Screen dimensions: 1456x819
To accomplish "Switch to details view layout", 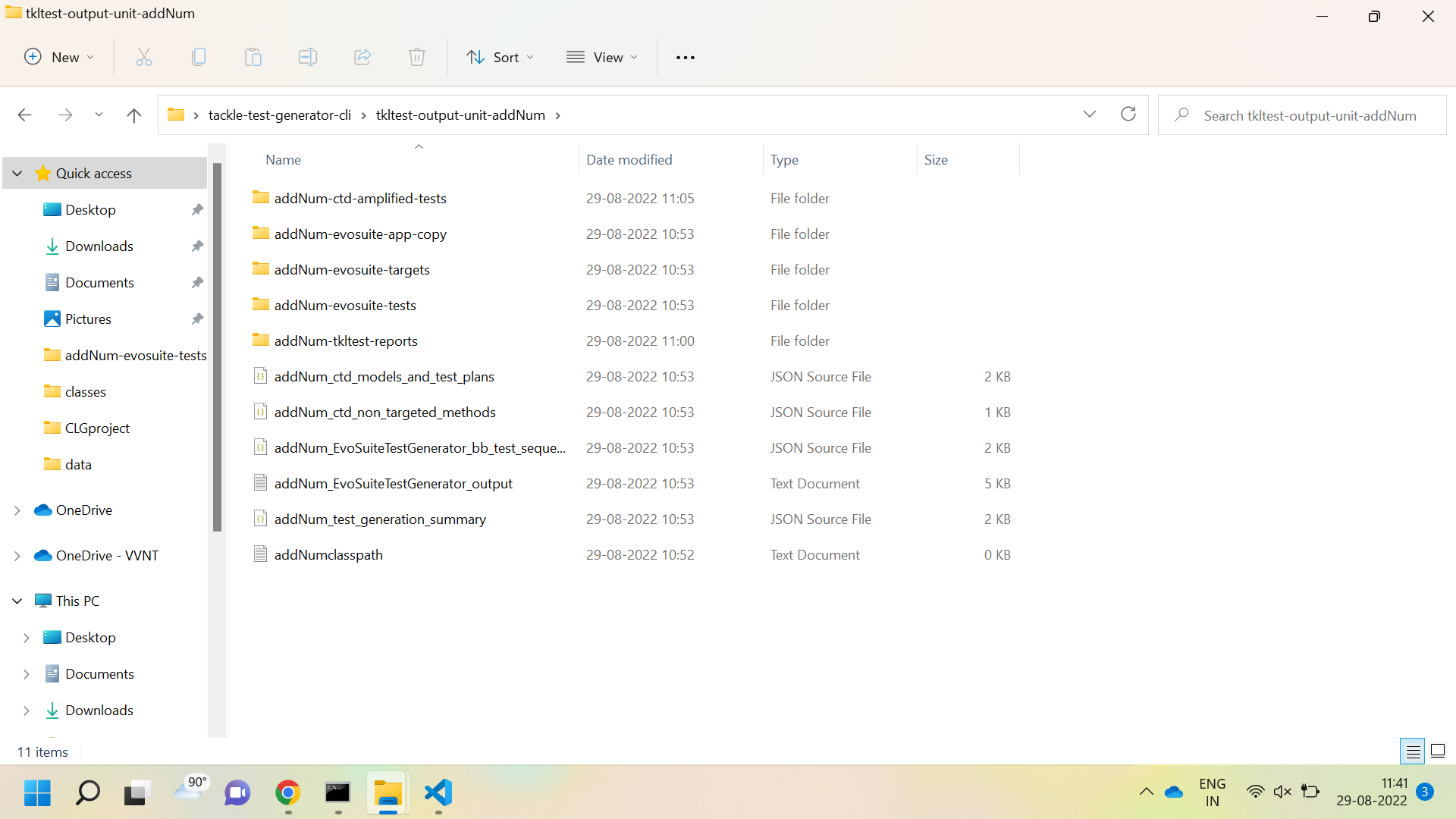I will coord(1412,751).
